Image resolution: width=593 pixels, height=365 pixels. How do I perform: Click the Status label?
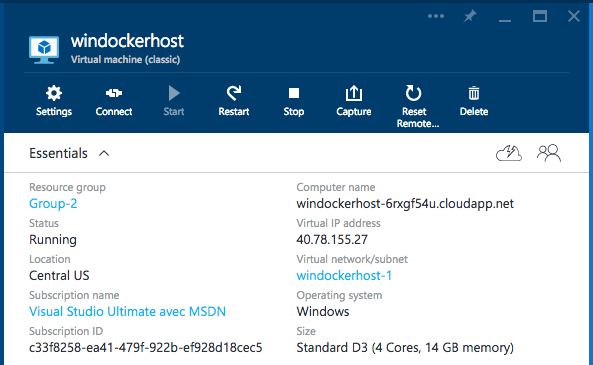44,223
